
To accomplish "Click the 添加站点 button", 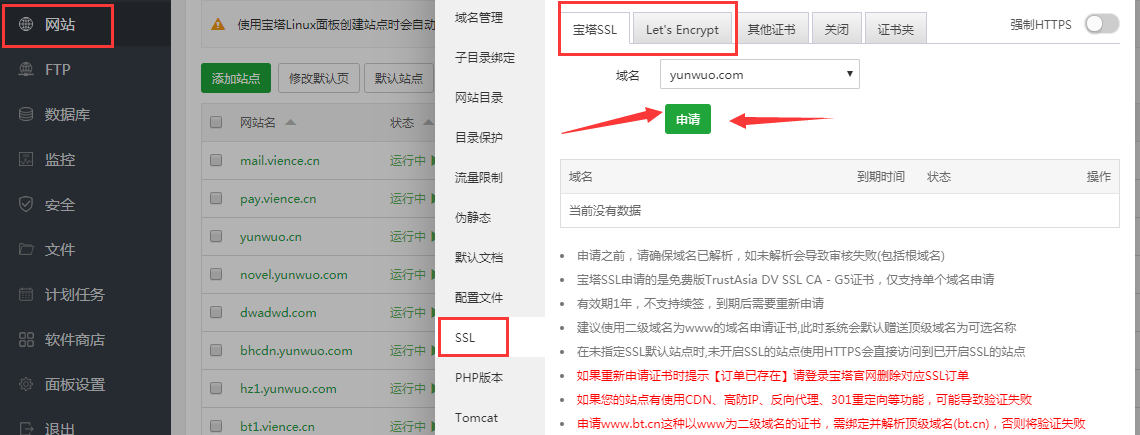I will click(x=236, y=78).
